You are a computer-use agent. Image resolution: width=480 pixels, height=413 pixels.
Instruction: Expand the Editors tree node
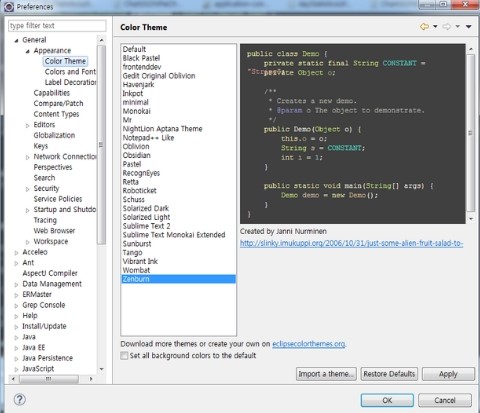(28, 126)
